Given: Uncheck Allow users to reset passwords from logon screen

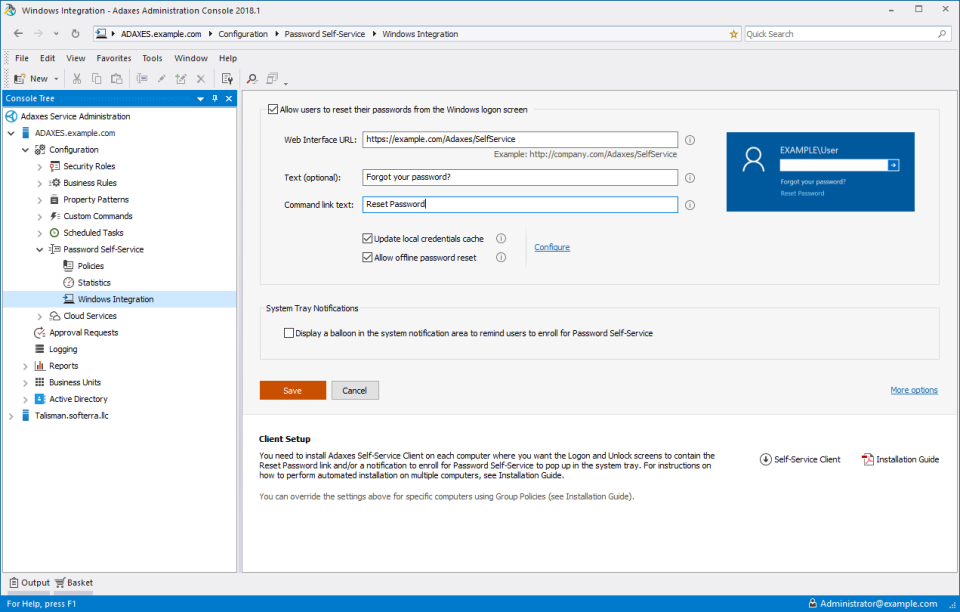Looking at the screenshot, I should coord(271,109).
